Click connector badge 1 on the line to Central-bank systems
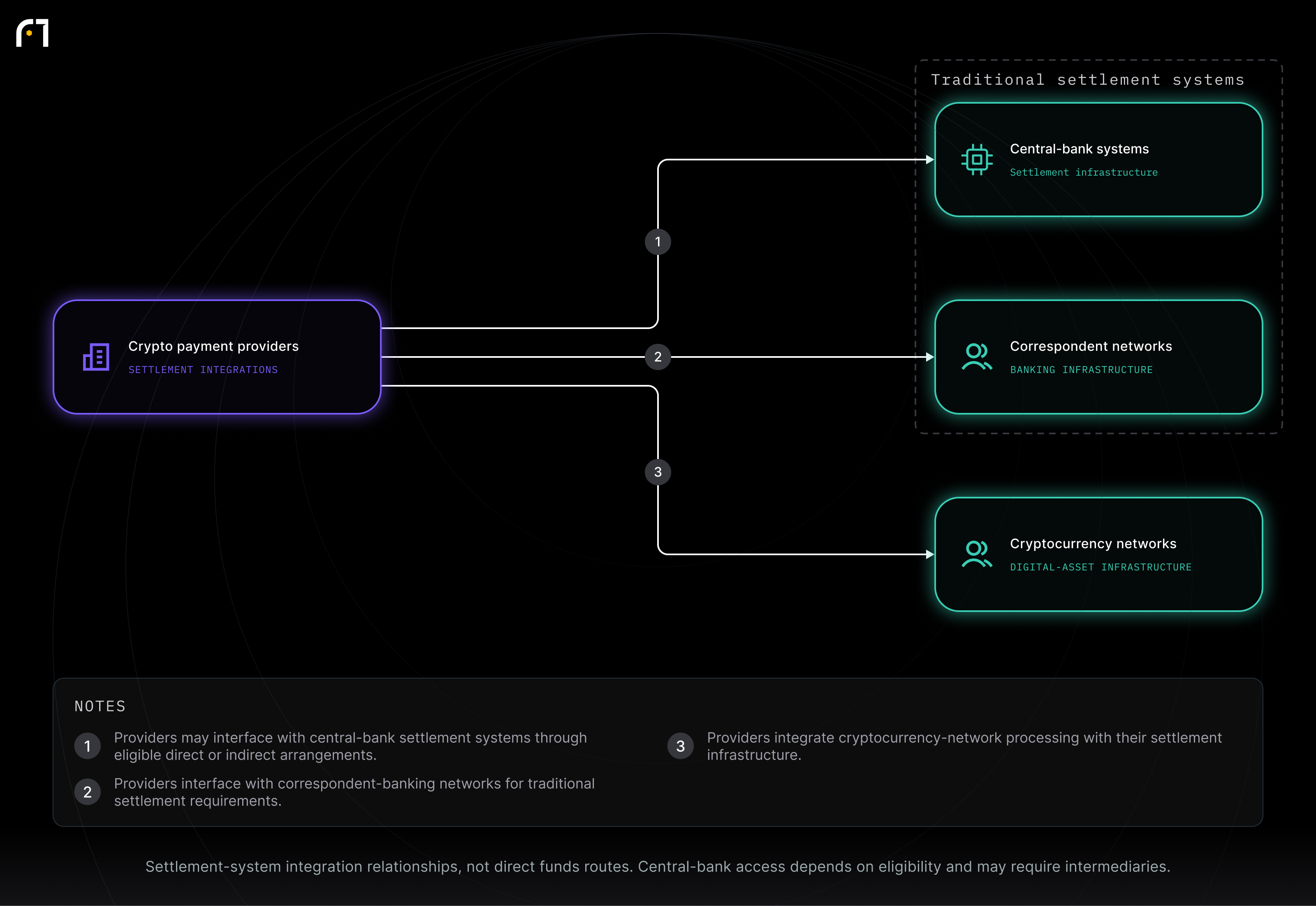Screen dimensions: 1316x906 coord(658,242)
